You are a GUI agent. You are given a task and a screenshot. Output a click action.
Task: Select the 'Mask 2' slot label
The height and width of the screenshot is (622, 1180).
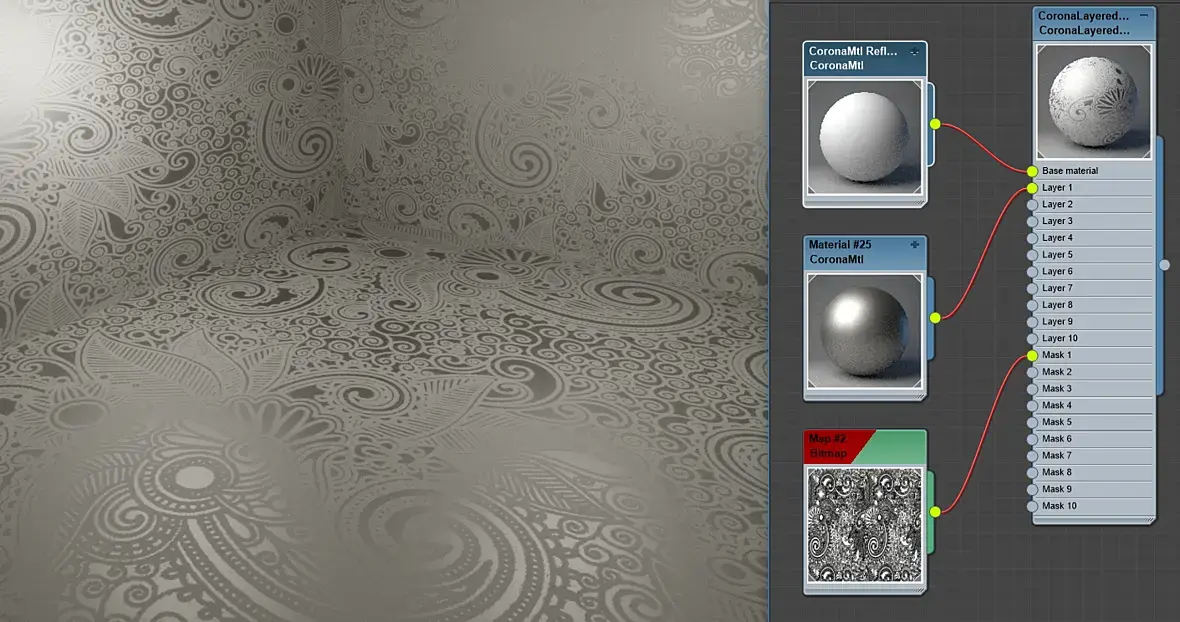coord(1057,372)
